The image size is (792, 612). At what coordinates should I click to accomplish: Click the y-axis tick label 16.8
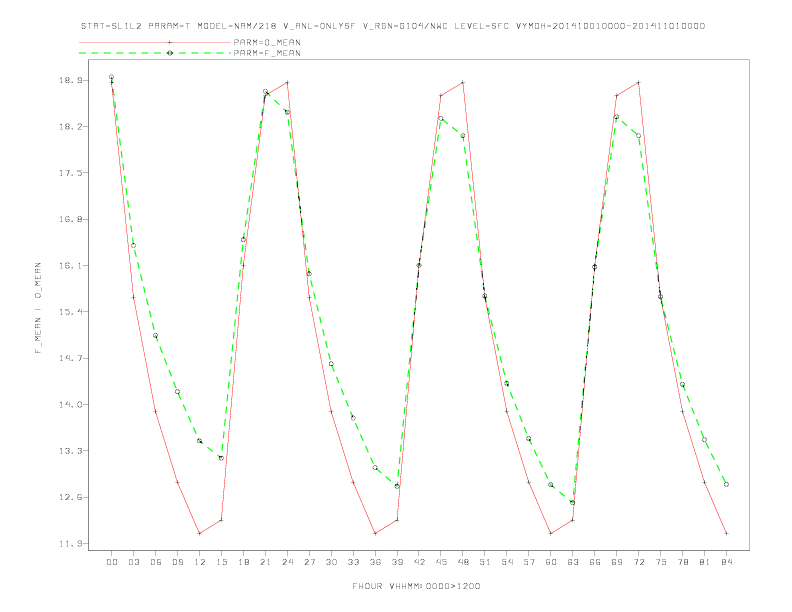point(70,219)
